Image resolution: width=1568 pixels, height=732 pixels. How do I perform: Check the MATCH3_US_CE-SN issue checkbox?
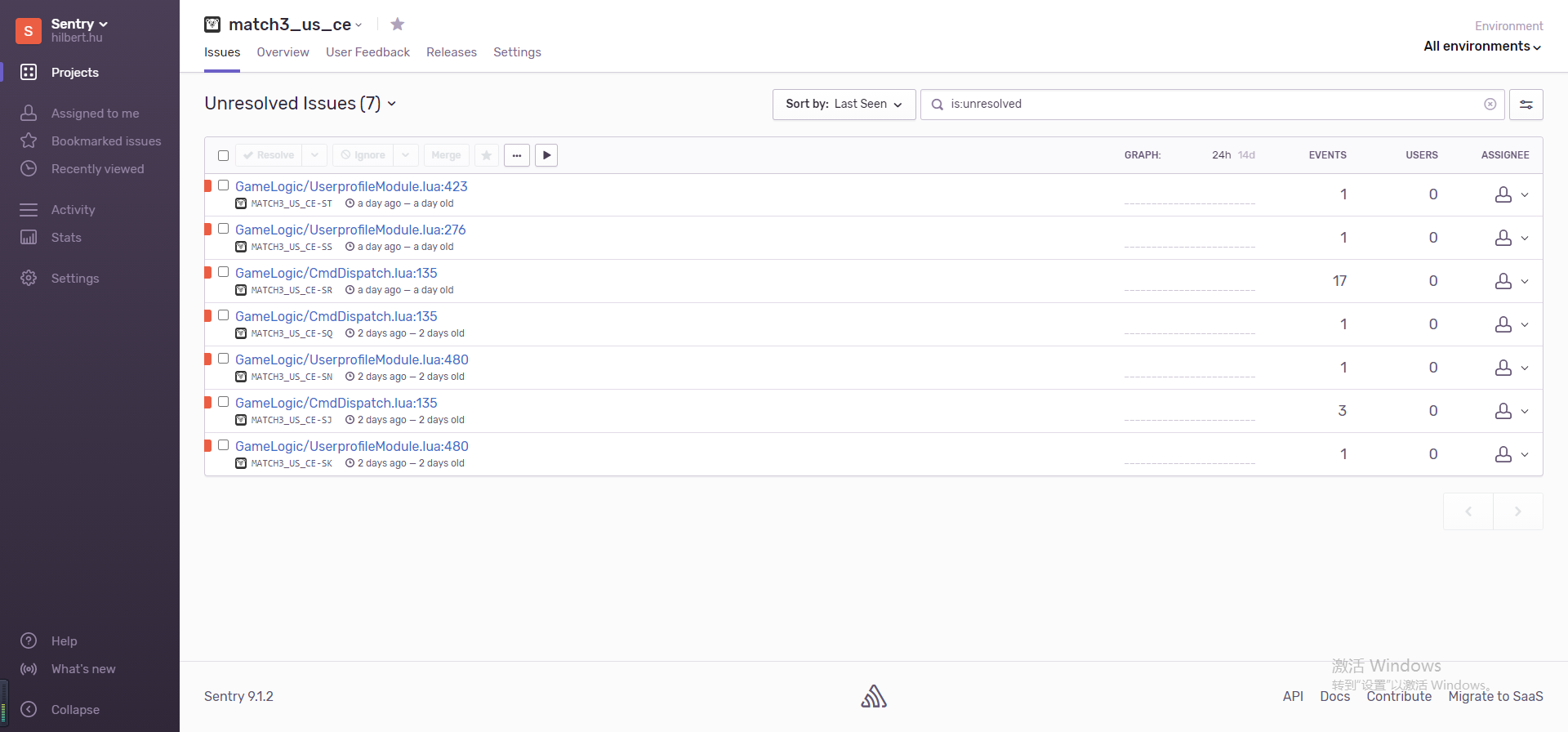point(223,359)
